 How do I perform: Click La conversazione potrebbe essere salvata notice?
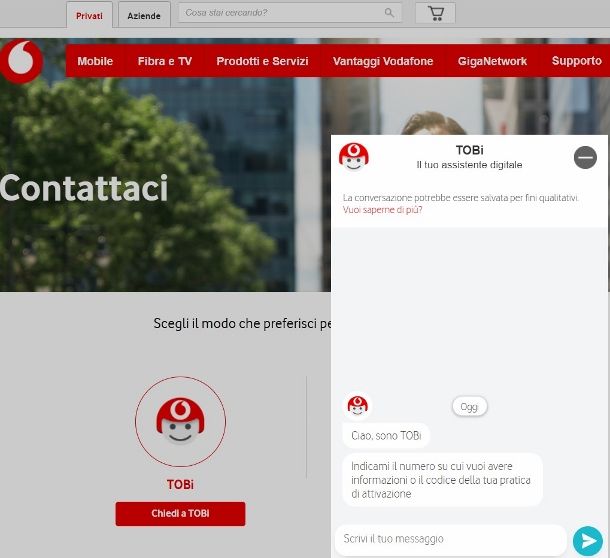point(461,198)
